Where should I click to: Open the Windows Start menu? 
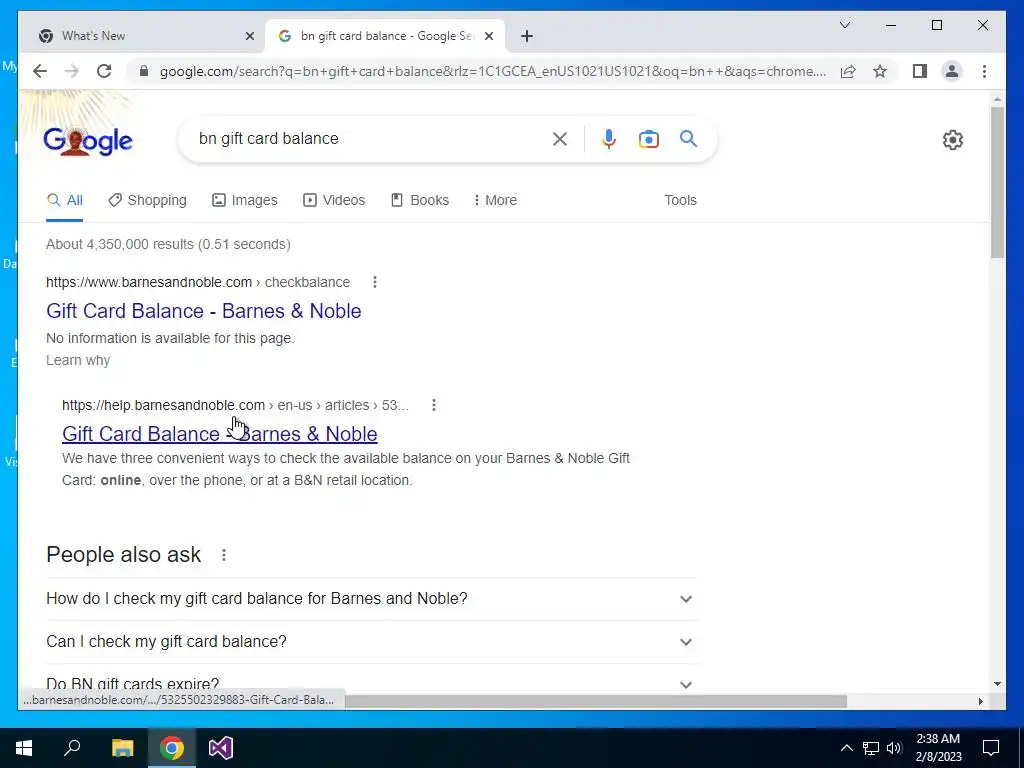[x=24, y=748]
